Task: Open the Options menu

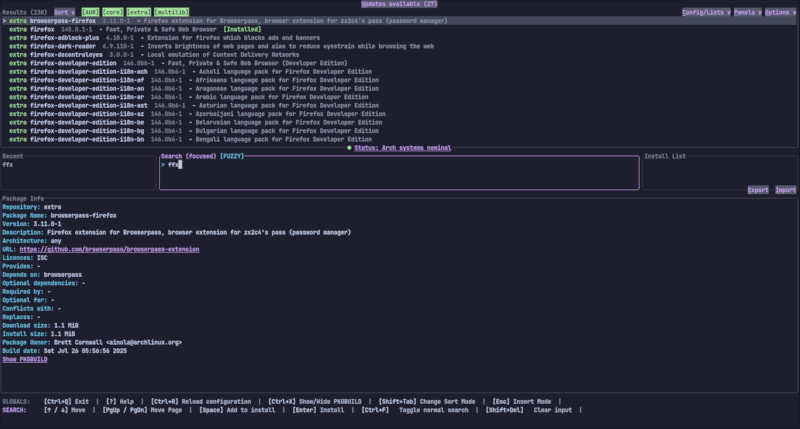Action: point(781,12)
